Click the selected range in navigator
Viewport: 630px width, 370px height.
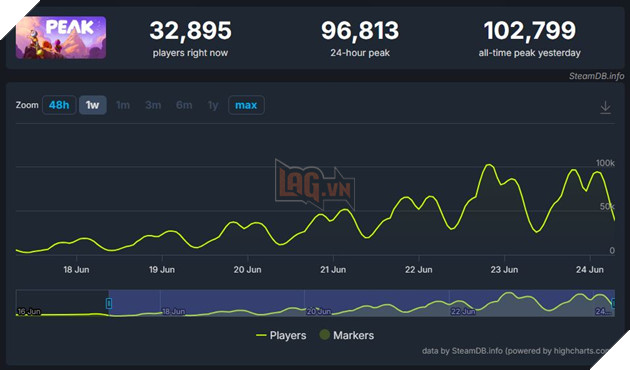click(362, 303)
